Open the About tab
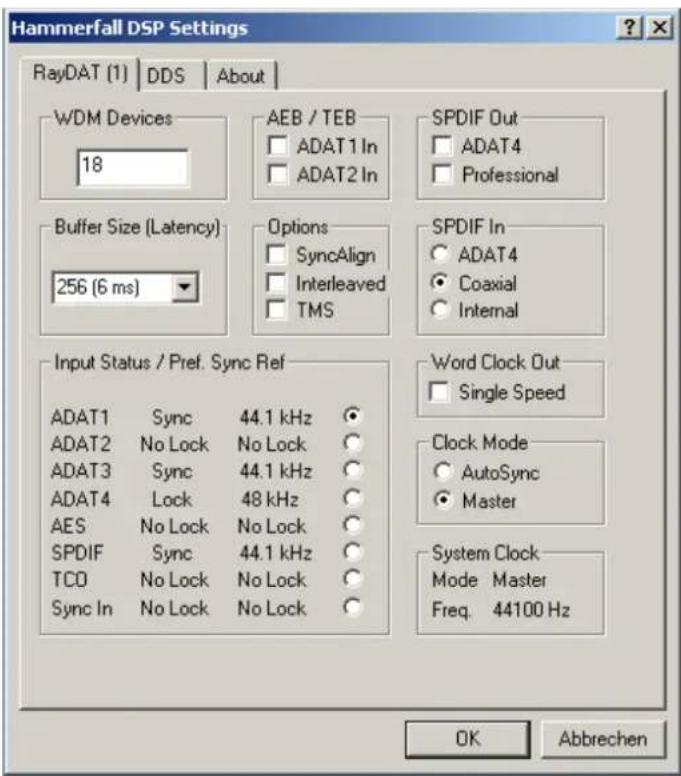This screenshot has width=681, height=776. (x=242, y=76)
